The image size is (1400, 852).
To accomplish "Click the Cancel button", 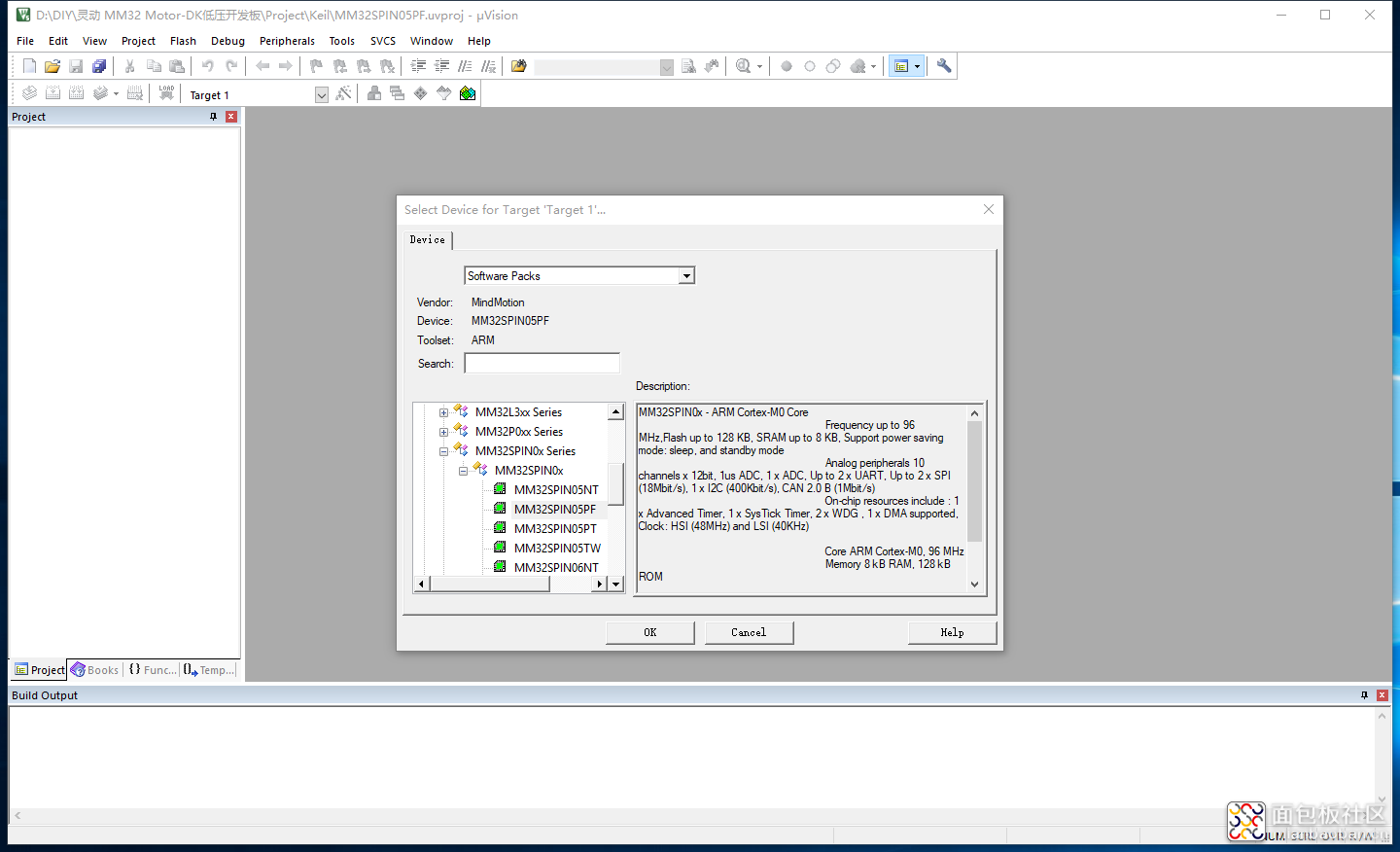I will tap(749, 632).
